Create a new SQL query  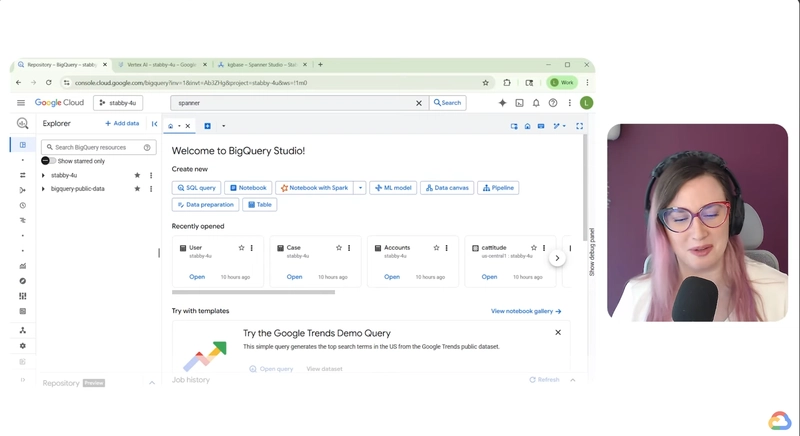tap(197, 188)
